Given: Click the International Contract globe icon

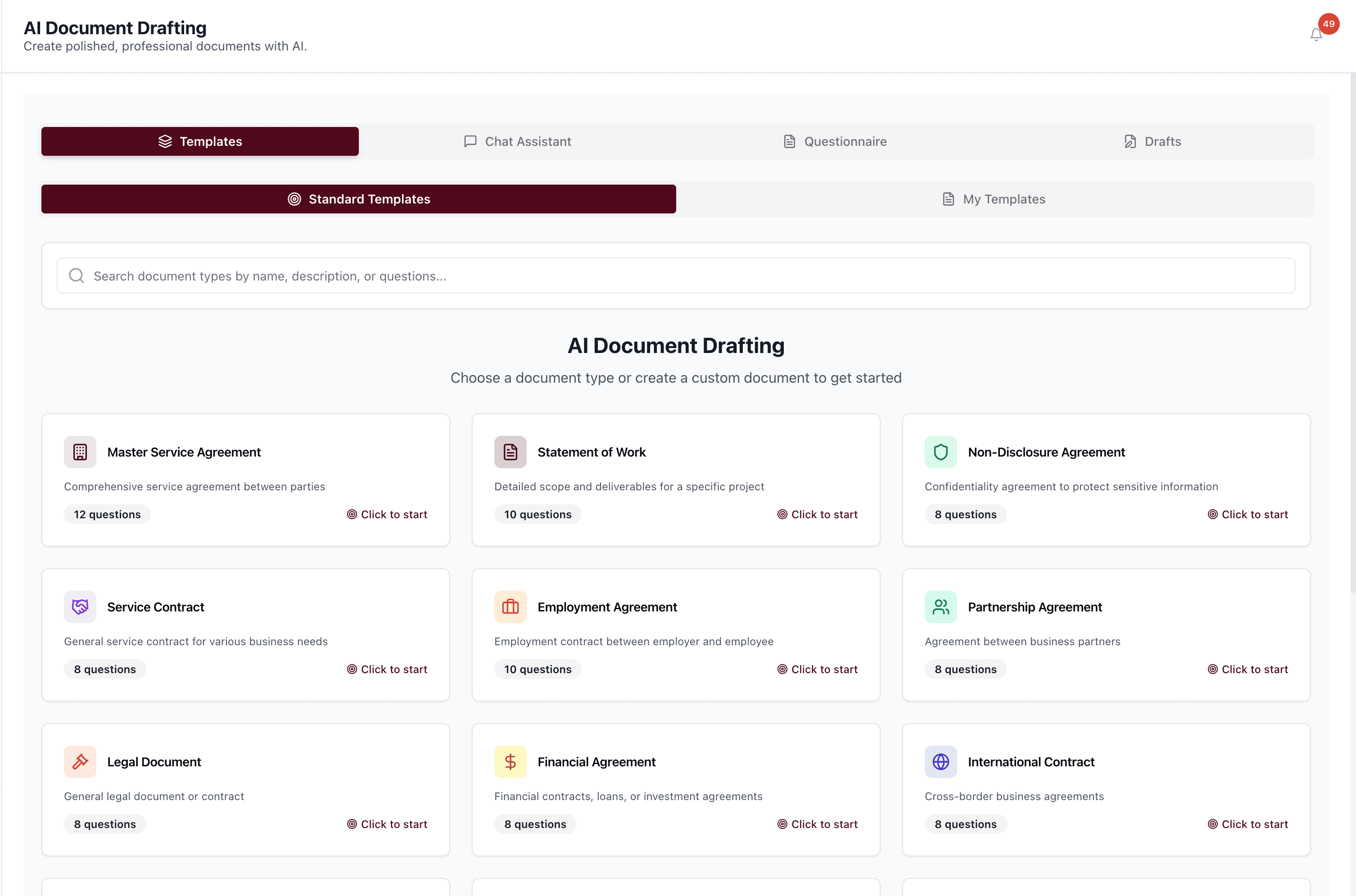Looking at the screenshot, I should pyautogui.click(x=940, y=762).
